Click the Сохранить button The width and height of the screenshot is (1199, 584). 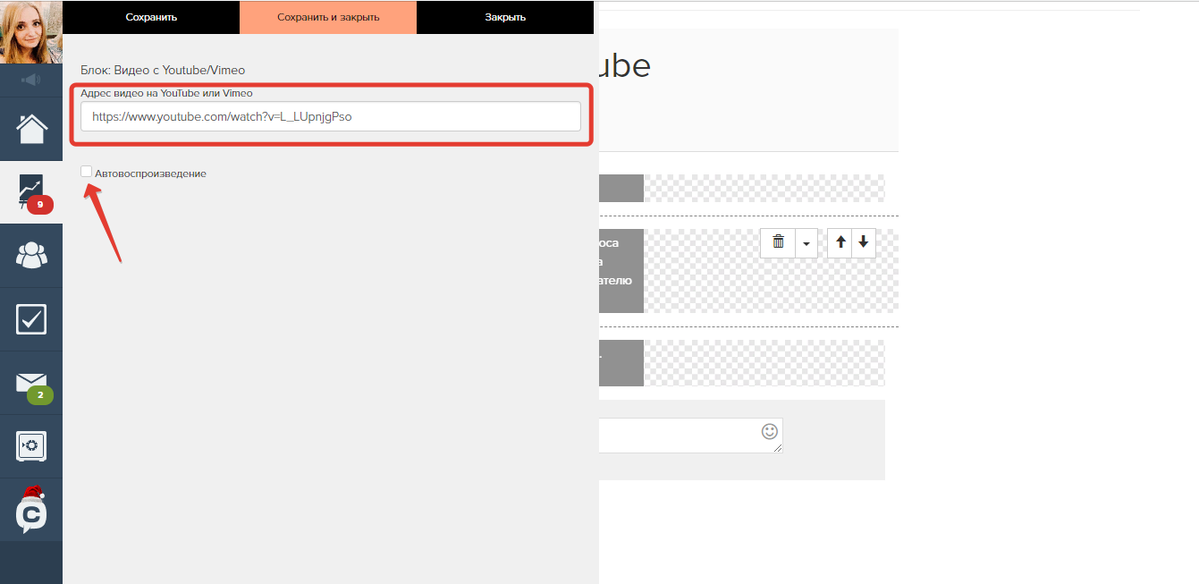(x=151, y=17)
